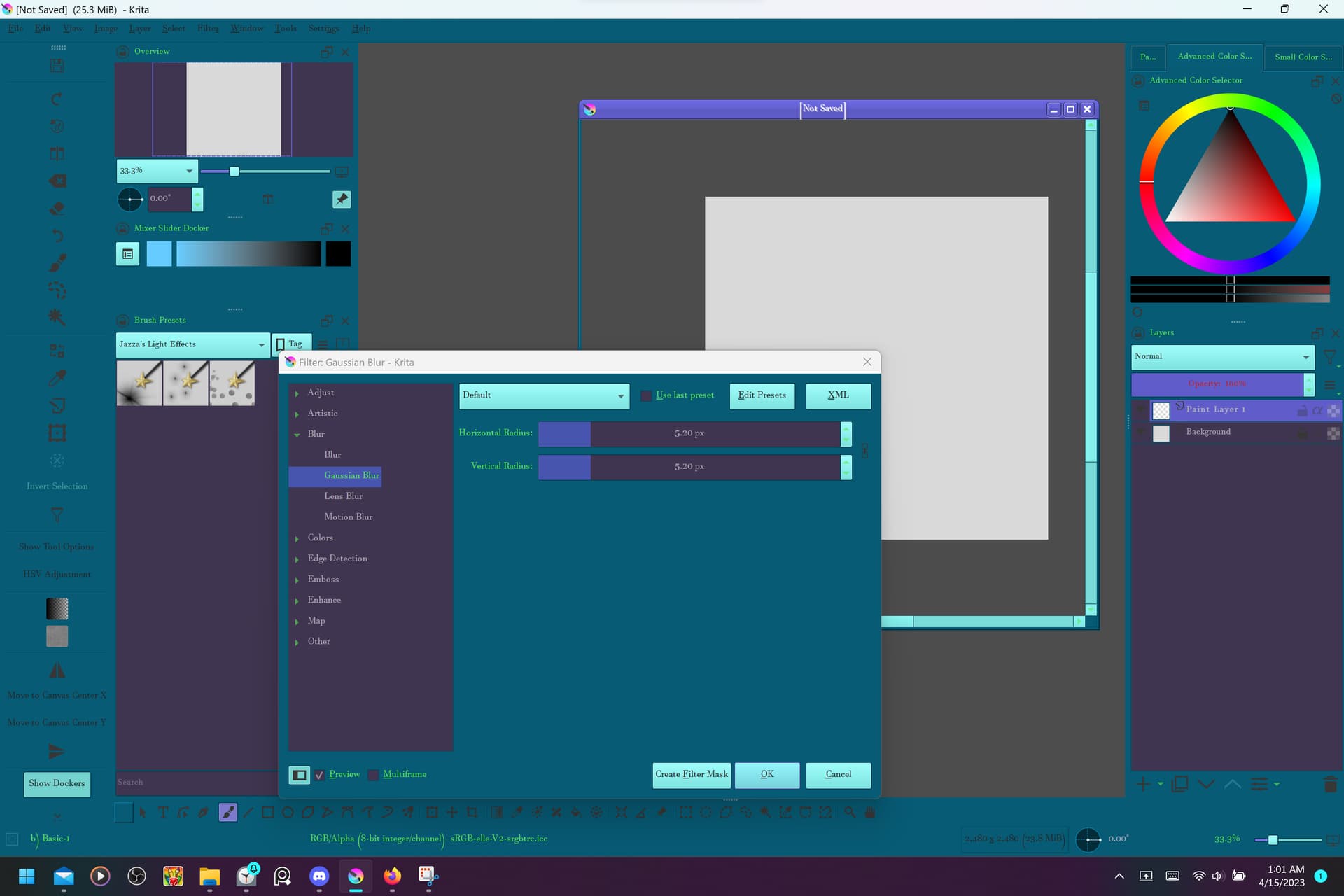1344x896 pixels.
Task: Click the delete layer trash icon
Action: [x=1330, y=784]
